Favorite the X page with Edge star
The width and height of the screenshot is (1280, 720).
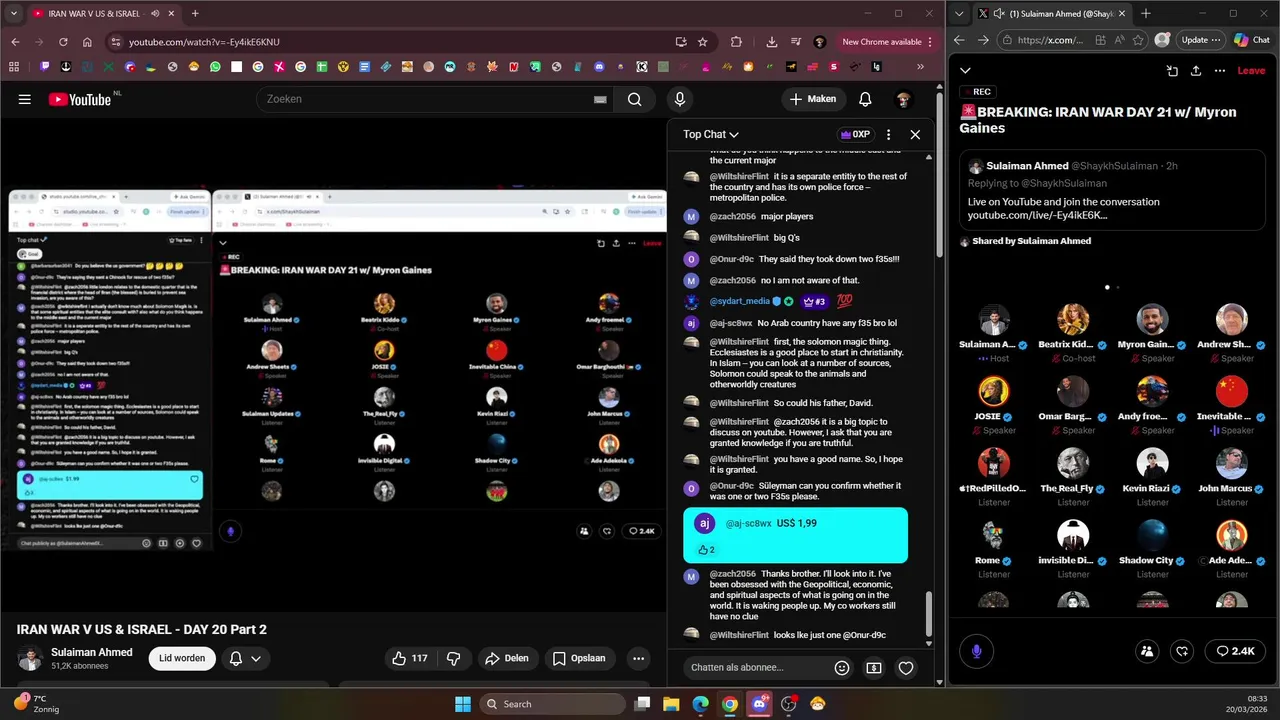pos(1136,40)
